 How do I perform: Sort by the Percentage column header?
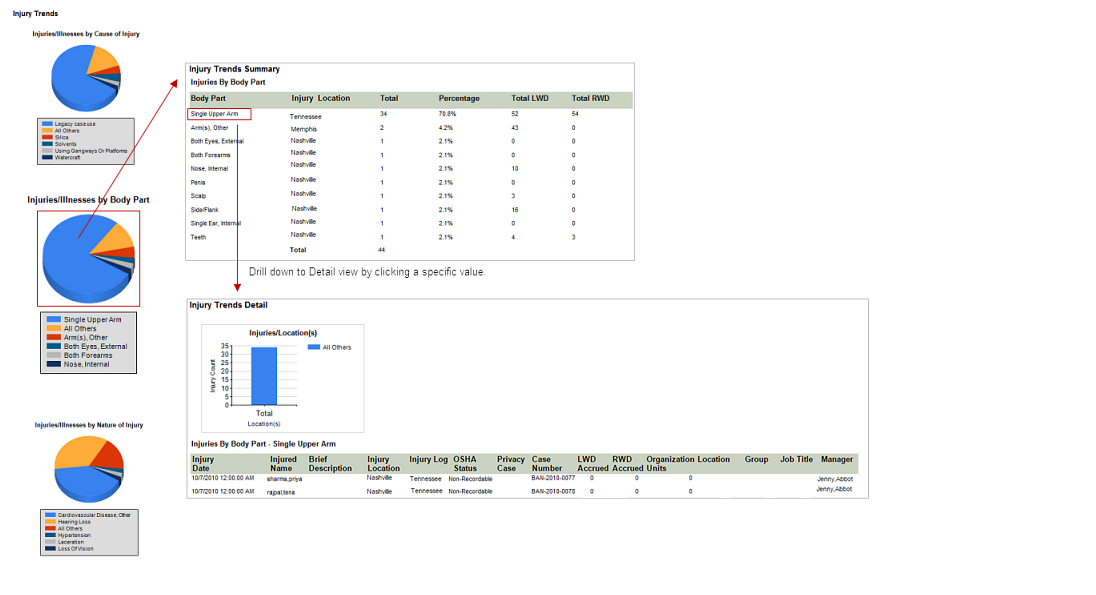coord(459,99)
